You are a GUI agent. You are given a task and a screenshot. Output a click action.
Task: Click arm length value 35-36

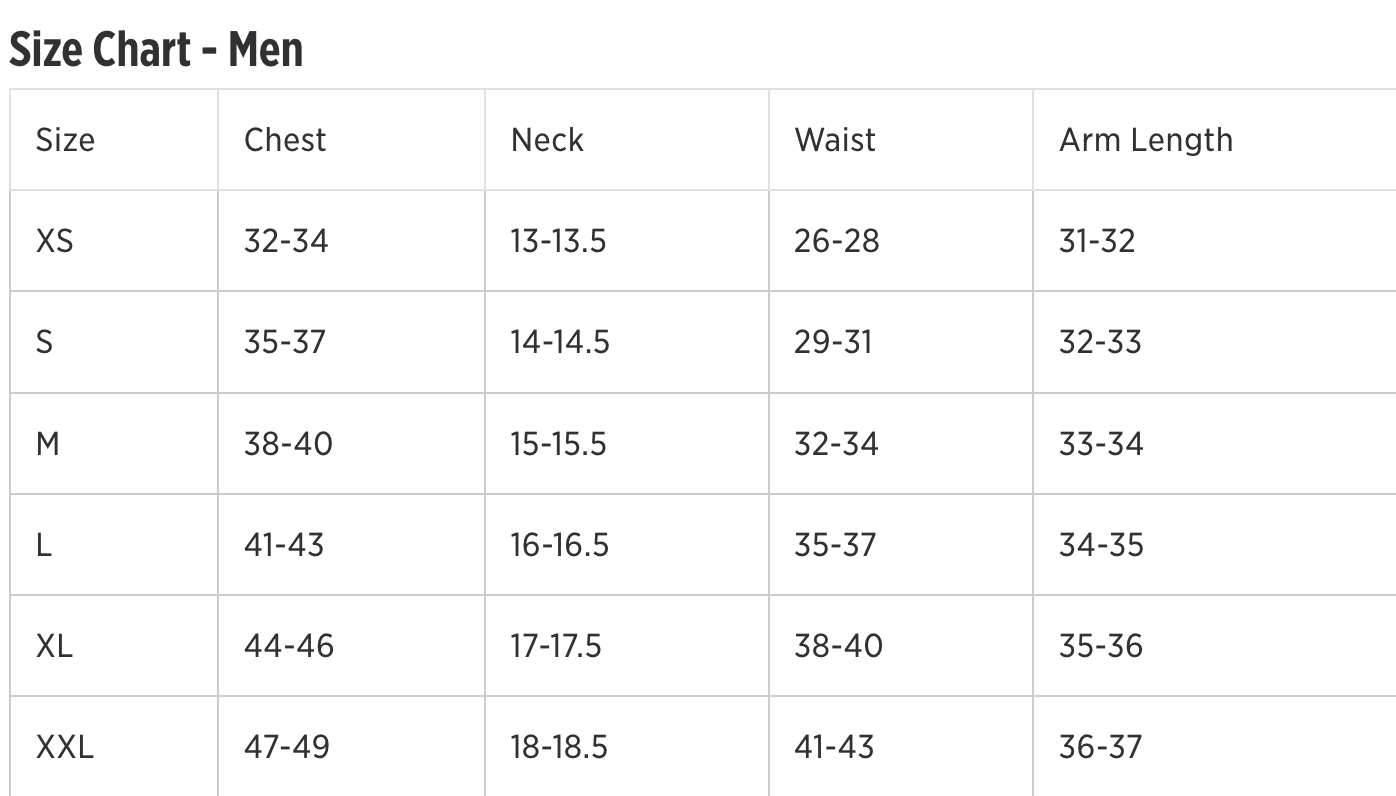click(1101, 646)
